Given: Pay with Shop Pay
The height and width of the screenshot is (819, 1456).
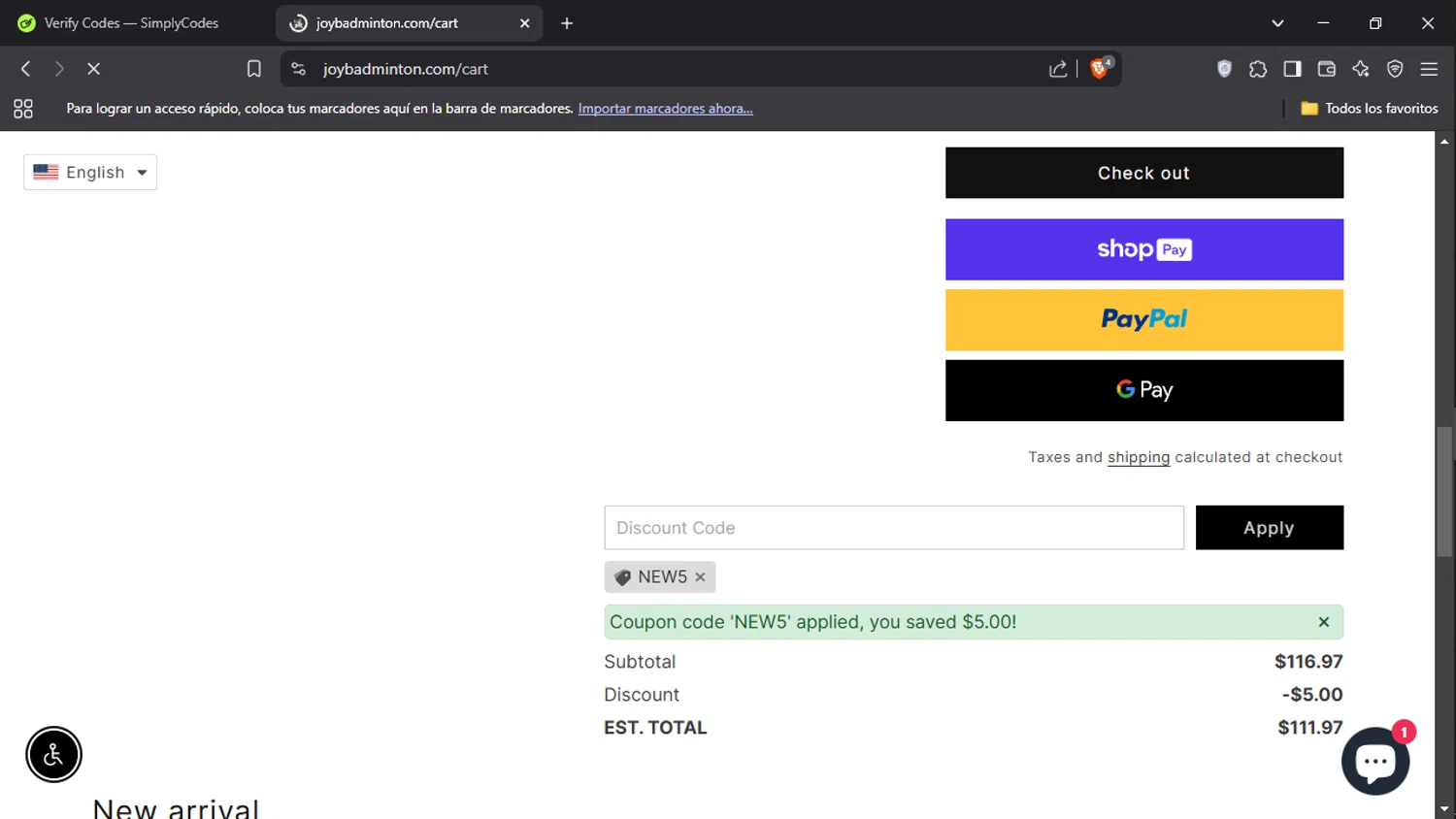Looking at the screenshot, I should (x=1144, y=249).
